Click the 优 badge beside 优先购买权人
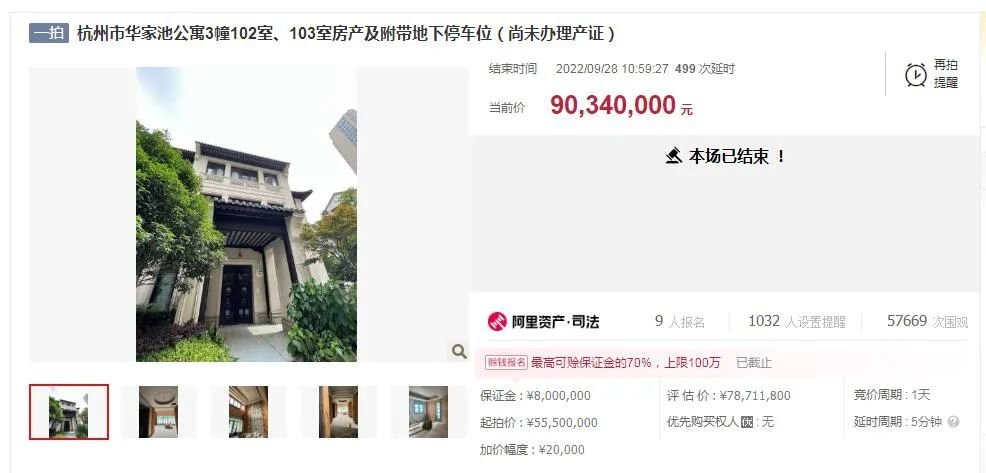The image size is (986, 473). click(x=746, y=422)
